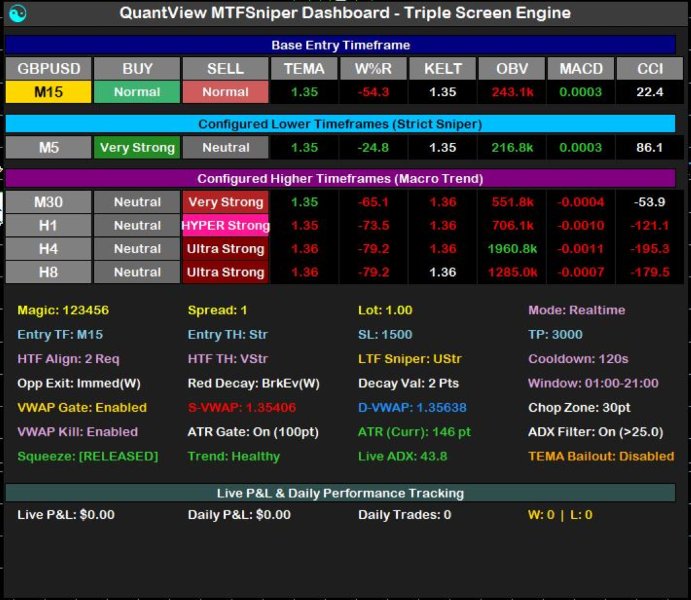
Task: Click the Cooldown: 120s setting
Action: pyautogui.click(x=578, y=359)
